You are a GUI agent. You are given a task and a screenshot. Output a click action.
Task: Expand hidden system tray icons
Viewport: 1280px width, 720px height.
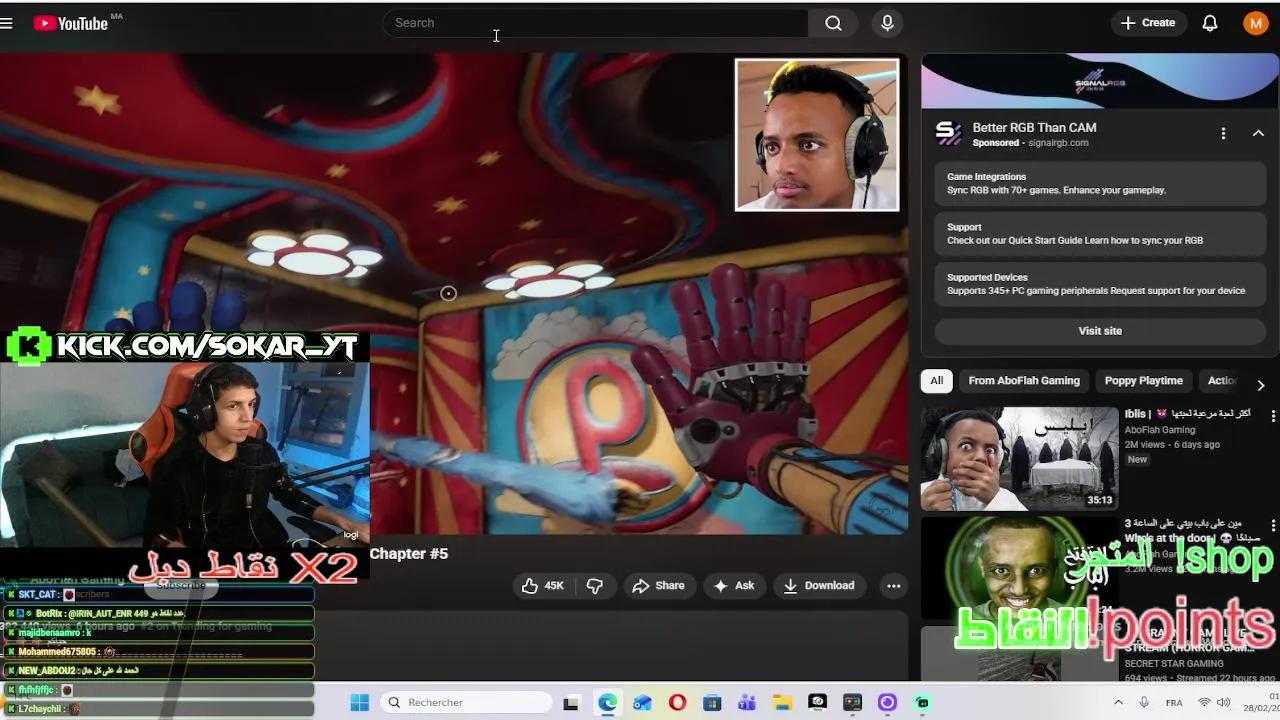point(1118,702)
